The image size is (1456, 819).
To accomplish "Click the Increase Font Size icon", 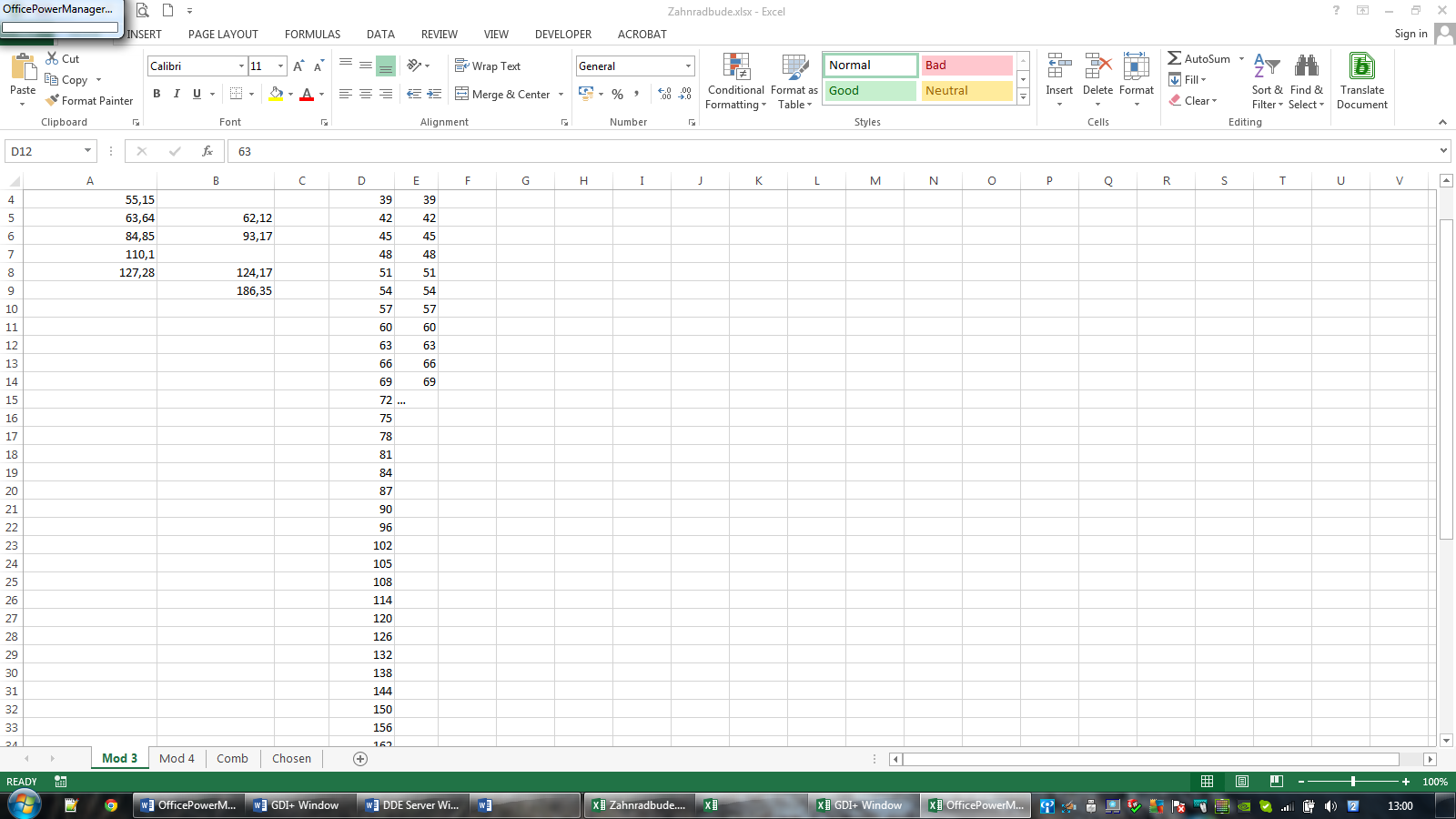I will click(298, 66).
